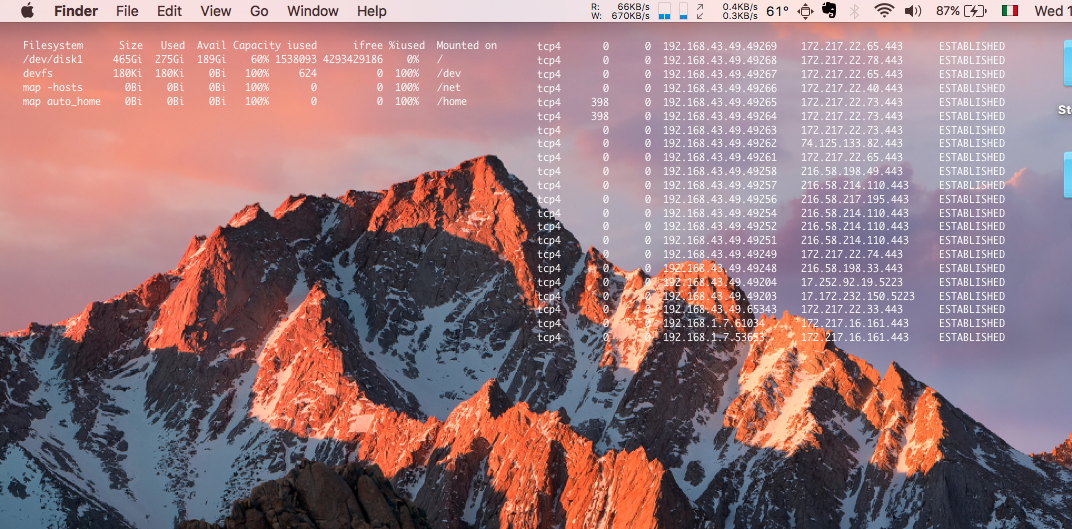1072x529 pixels.
Task: Click local address '192.168.43.49.49258'
Action: point(720,171)
